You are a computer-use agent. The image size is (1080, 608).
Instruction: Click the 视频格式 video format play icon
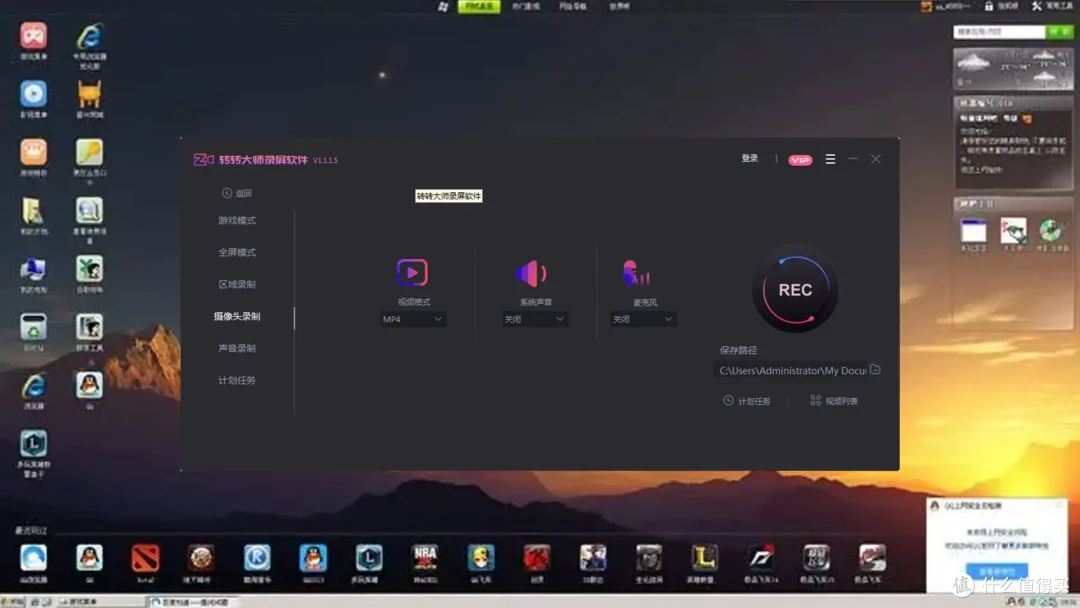412,273
